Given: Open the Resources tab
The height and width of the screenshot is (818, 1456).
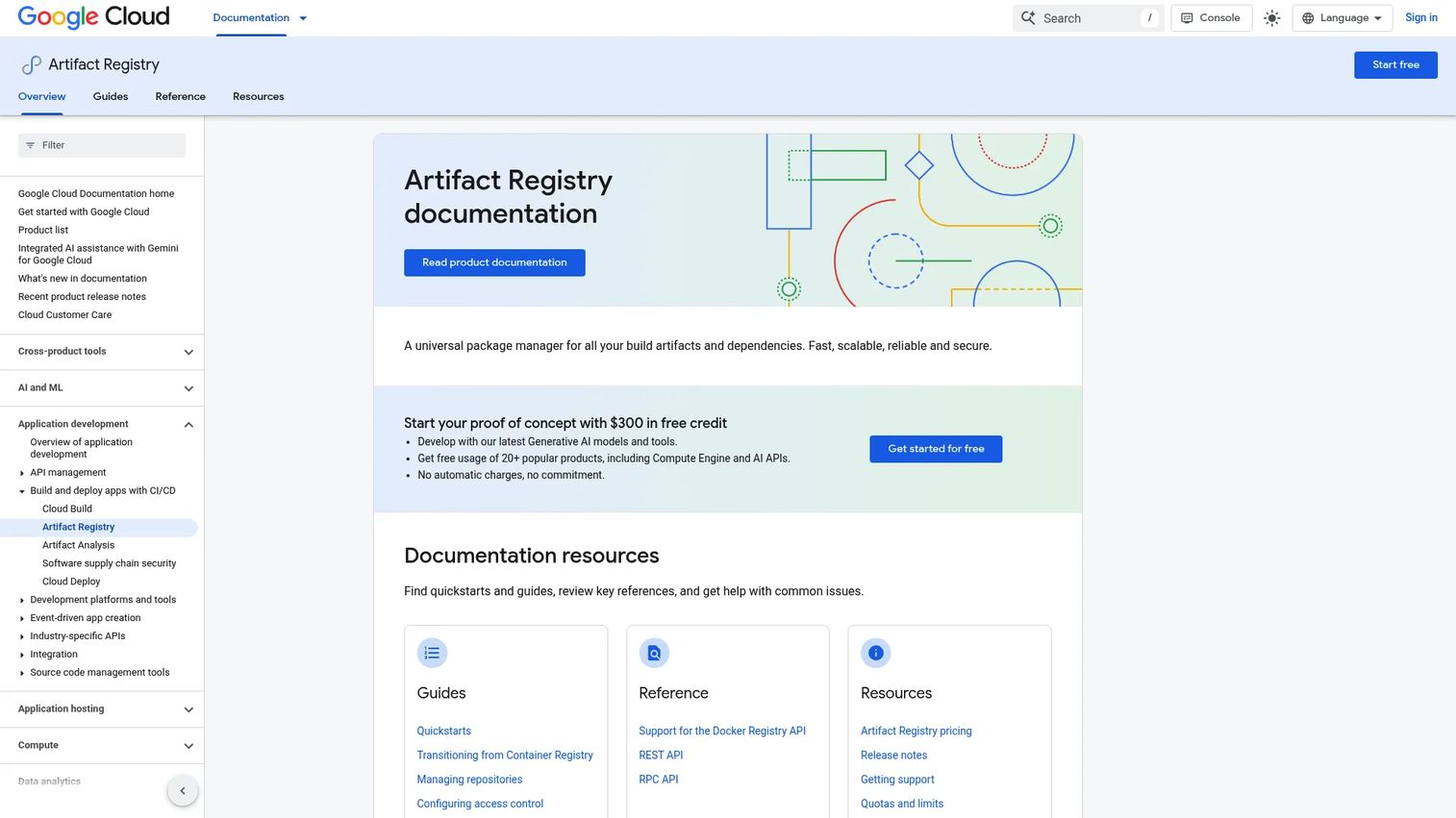Looking at the screenshot, I should [259, 97].
